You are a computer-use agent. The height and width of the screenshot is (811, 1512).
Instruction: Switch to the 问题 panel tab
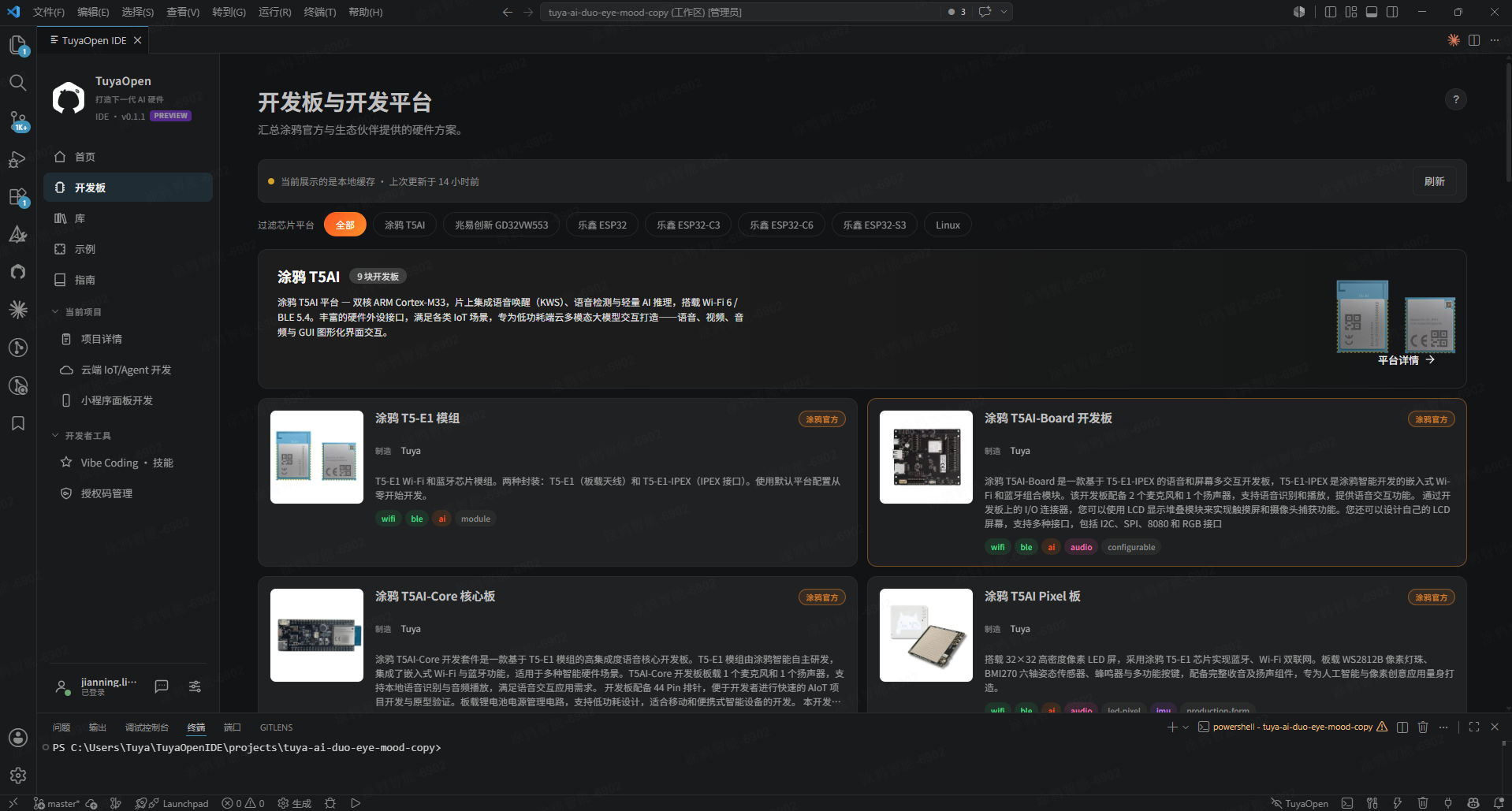[x=61, y=727]
